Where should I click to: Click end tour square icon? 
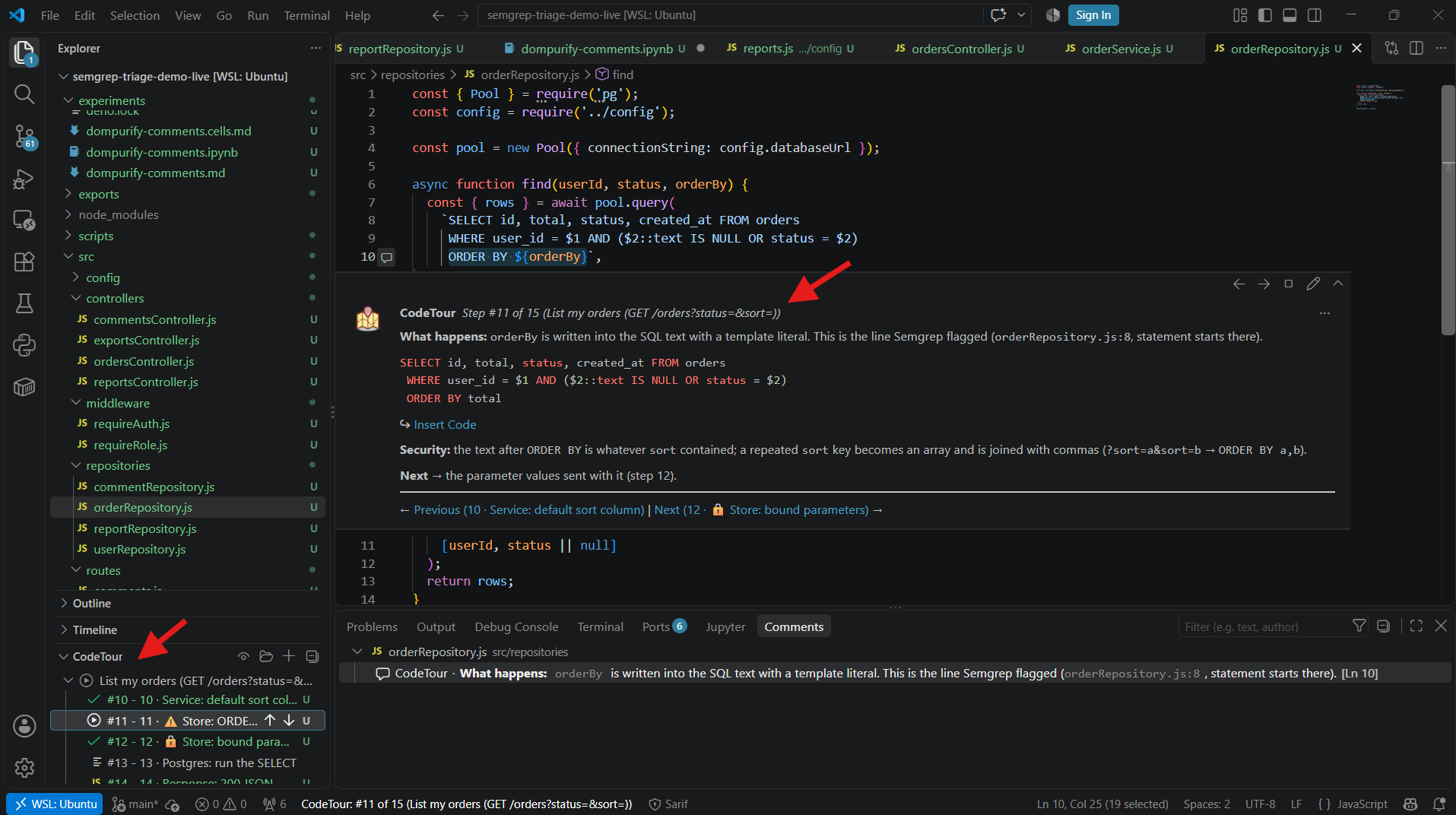[1288, 284]
